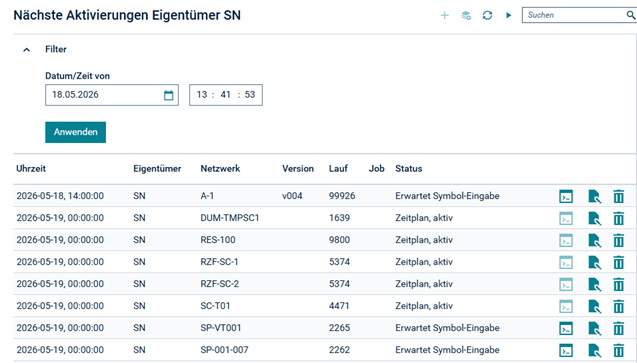
Task: Delete the DUM-TMPSC1 activation with trash icon
Action: [618, 218]
